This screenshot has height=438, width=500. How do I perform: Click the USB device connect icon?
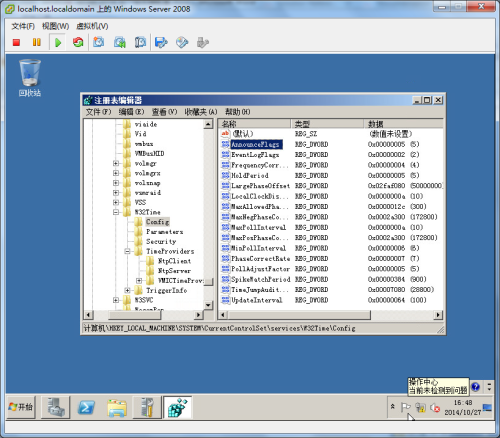(203, 42)
